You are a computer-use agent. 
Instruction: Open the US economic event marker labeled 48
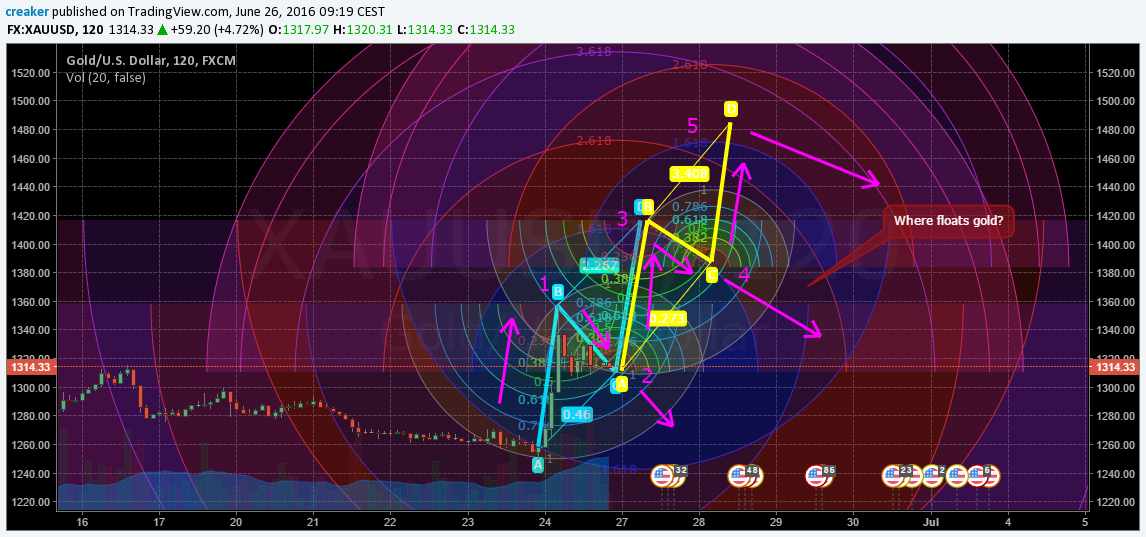click(x=745, y=476)
